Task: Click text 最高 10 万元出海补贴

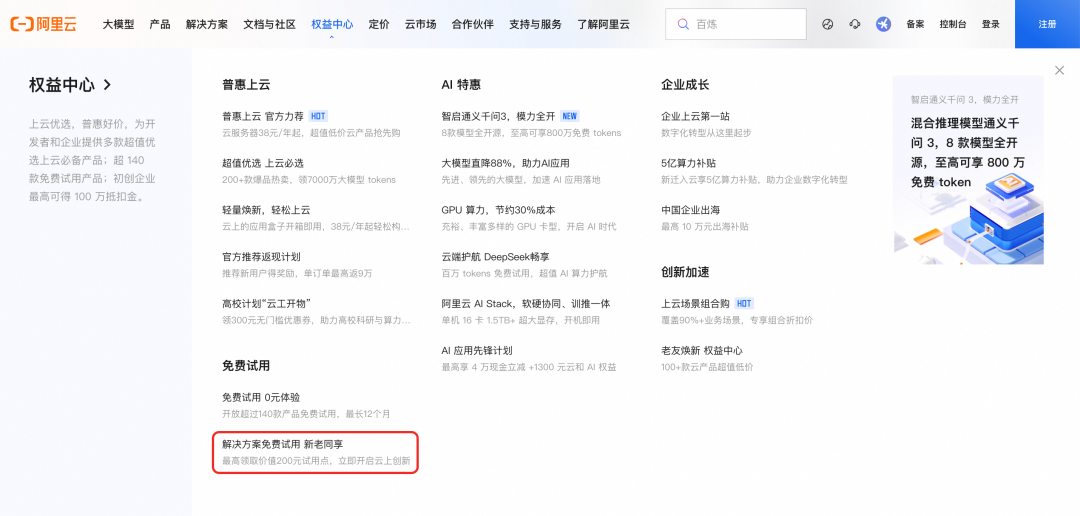Action: tap(705, 227)
